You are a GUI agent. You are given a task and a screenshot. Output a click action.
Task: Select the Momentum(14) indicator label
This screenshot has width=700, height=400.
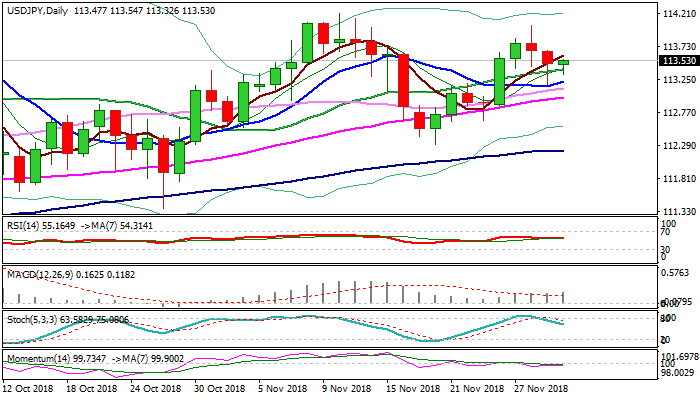pos(34,356)
